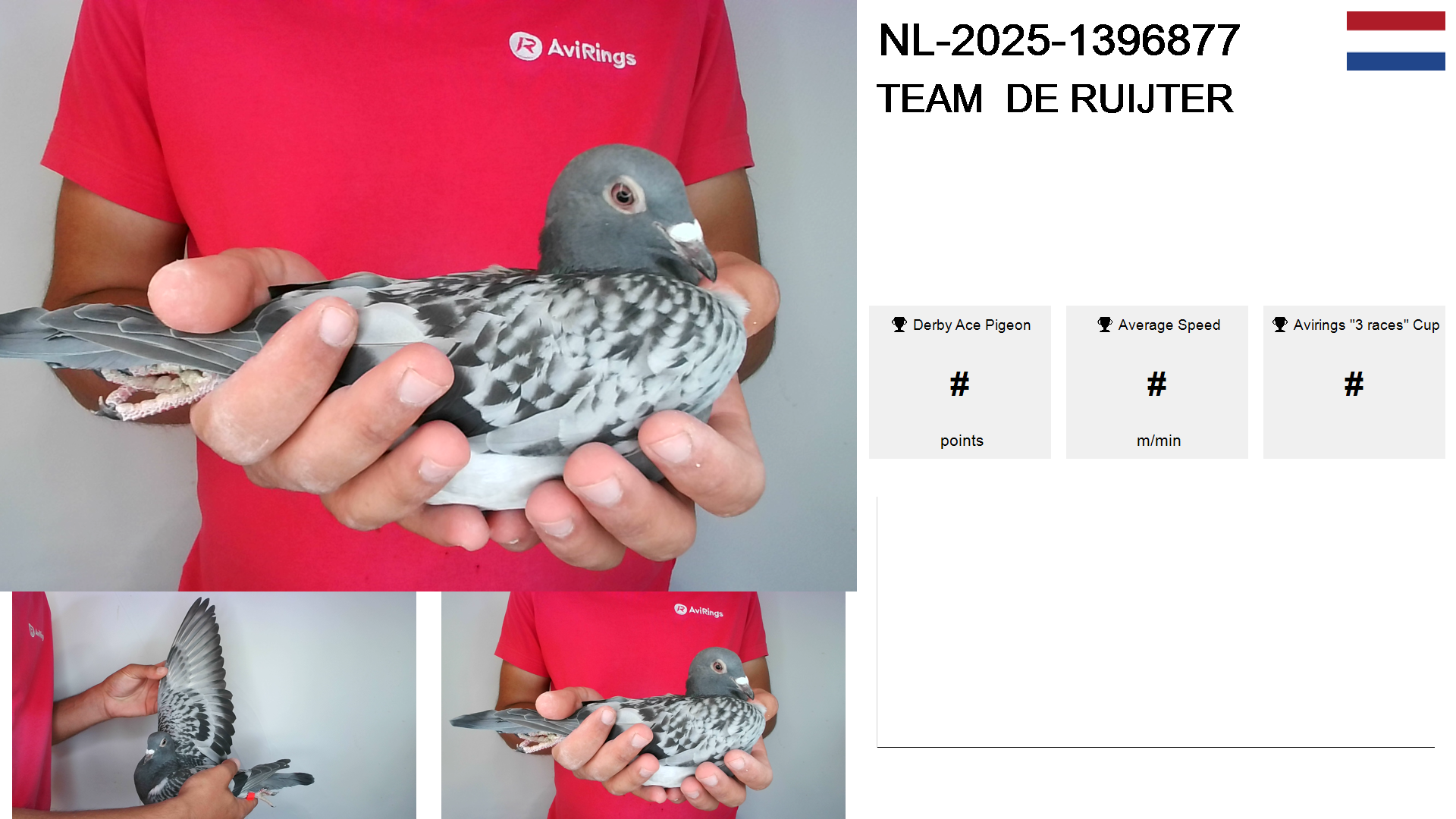Click the 3 races Cup rank hash symbol
This screenshot has height=819, width=1456.
[x=1354, y=384]
